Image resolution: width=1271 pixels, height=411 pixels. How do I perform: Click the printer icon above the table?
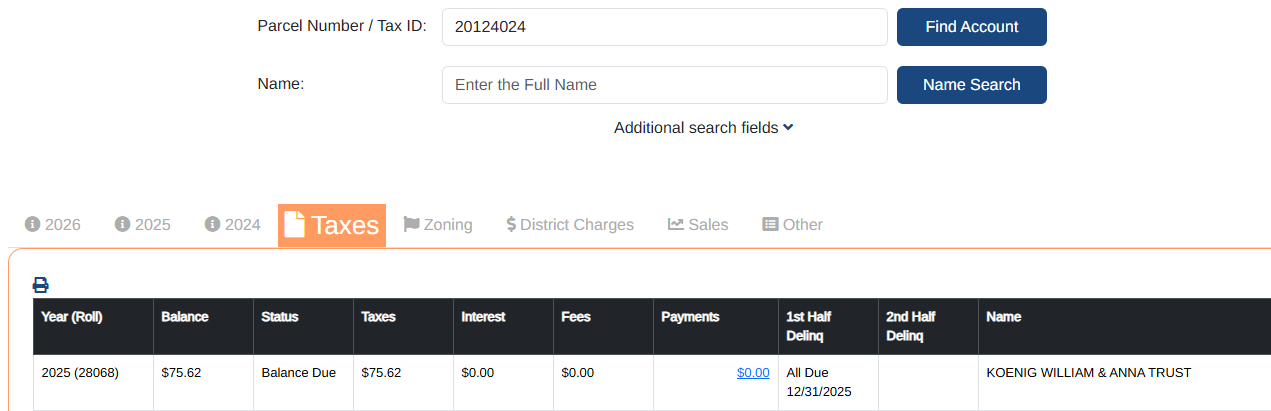pyautogui.click(x=40, y=285)
